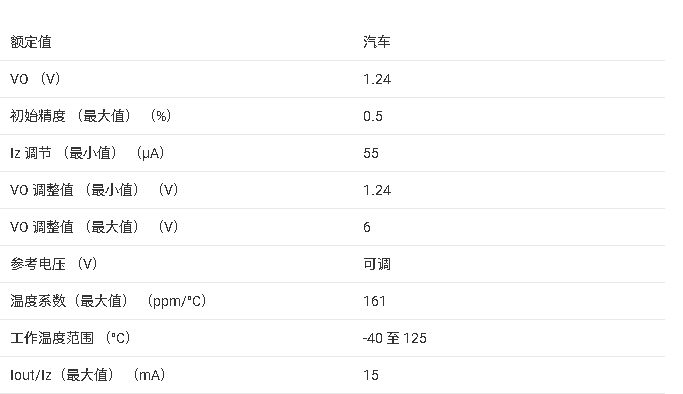The height and width of the screenshot is (394, 683).
Task: Click the VO 调整值 (最小值) (V) label
Action: click(x=94, y=190)
